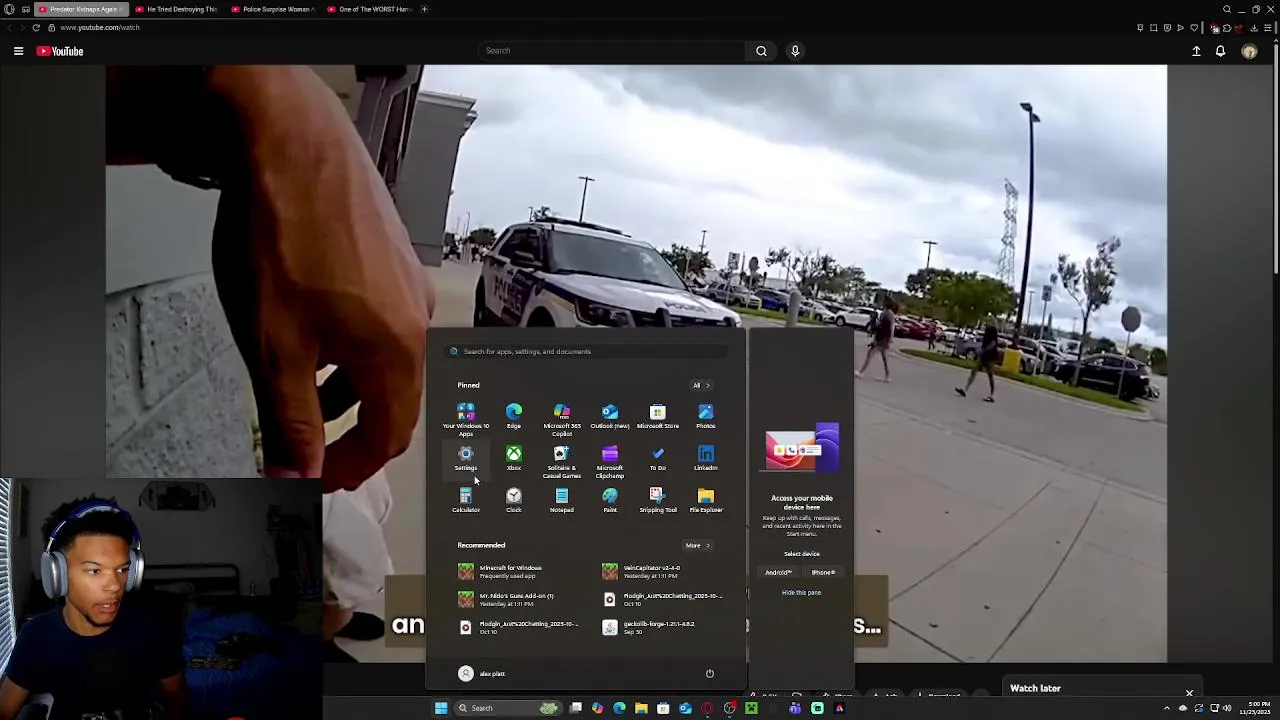
Task: Open YouTube notifications bell
Action: click(x=1220, y=51)
